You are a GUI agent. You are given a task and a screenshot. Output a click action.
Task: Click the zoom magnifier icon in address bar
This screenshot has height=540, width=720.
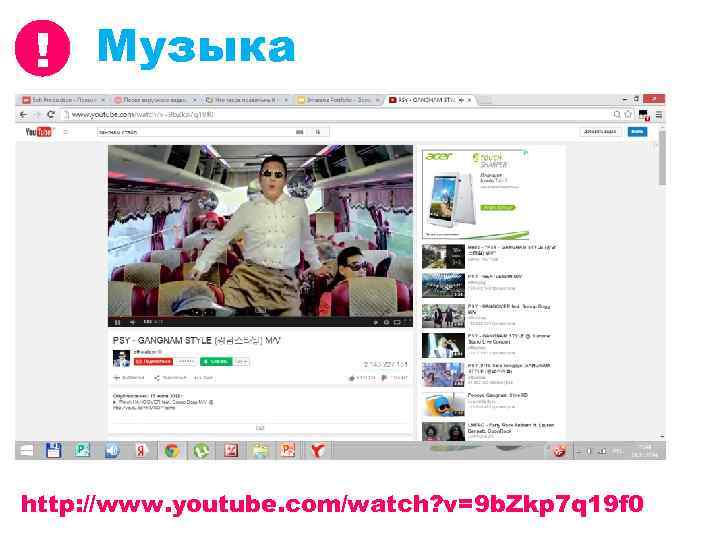617,114
